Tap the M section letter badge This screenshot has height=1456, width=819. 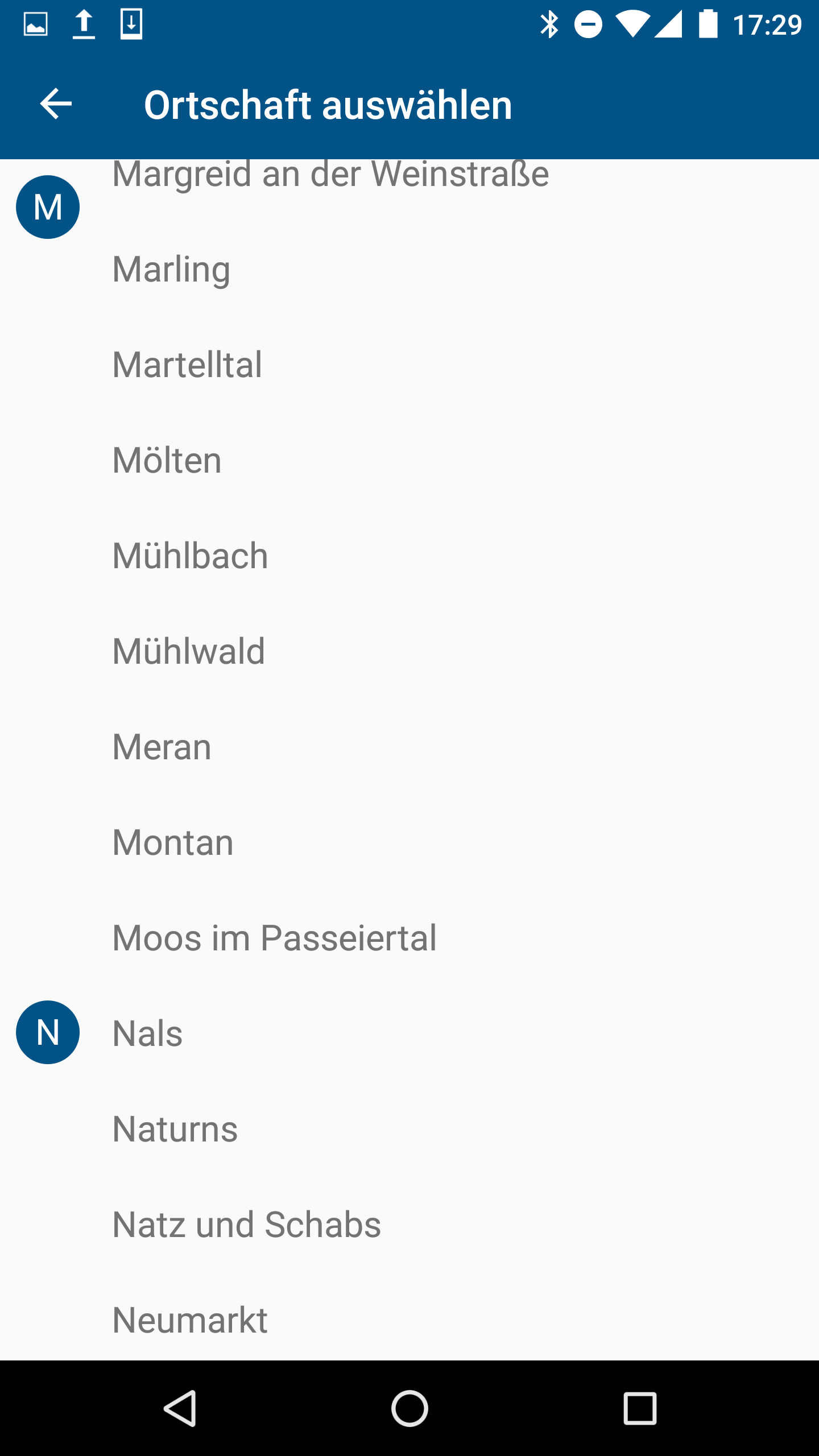[48, 207]
